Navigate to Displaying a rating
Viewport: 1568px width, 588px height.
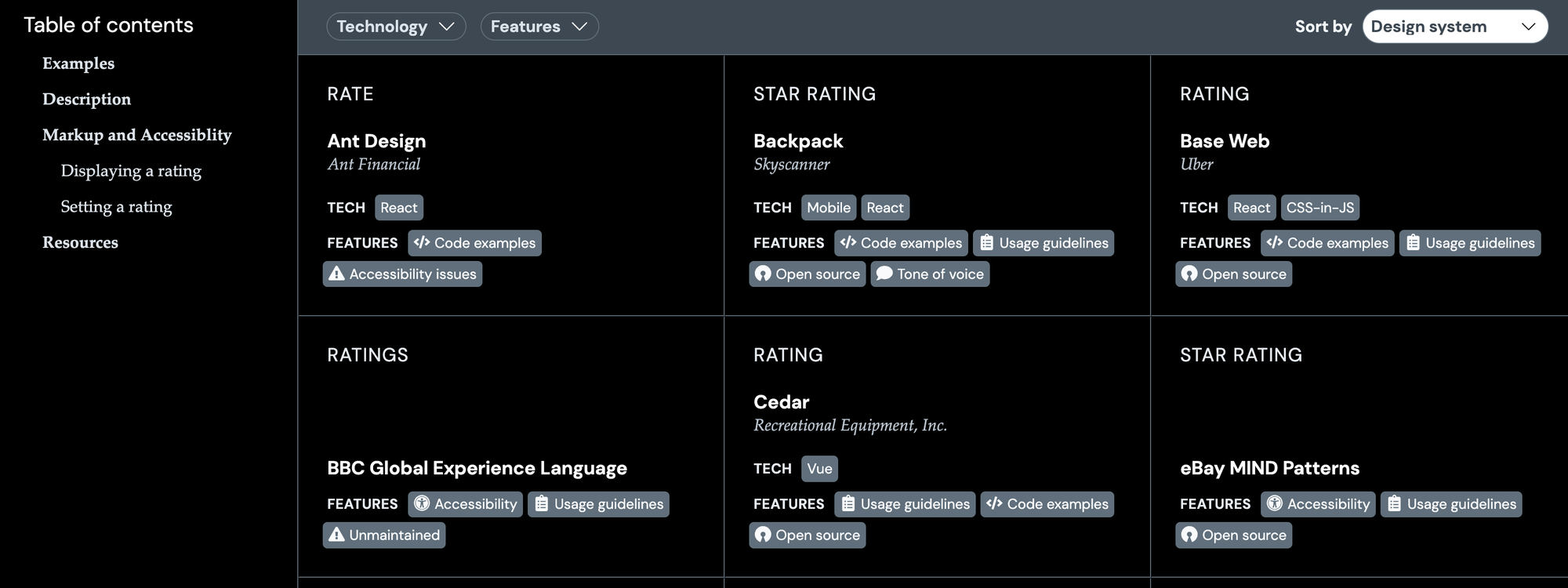coord(131,171)
